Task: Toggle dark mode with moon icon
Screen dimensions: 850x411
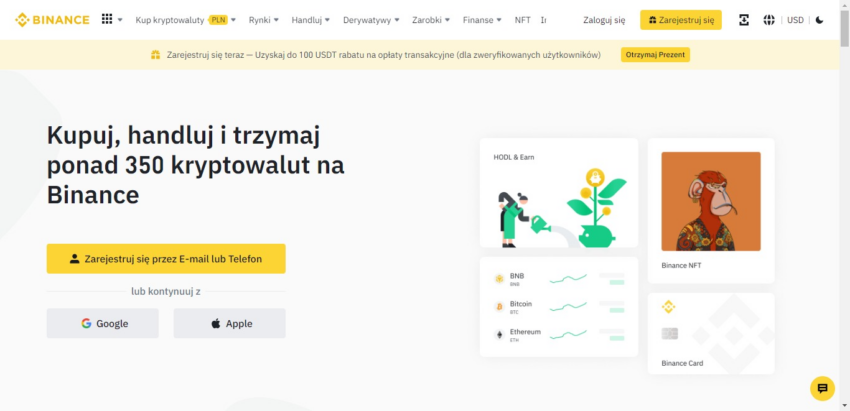Action: point(820,20)
